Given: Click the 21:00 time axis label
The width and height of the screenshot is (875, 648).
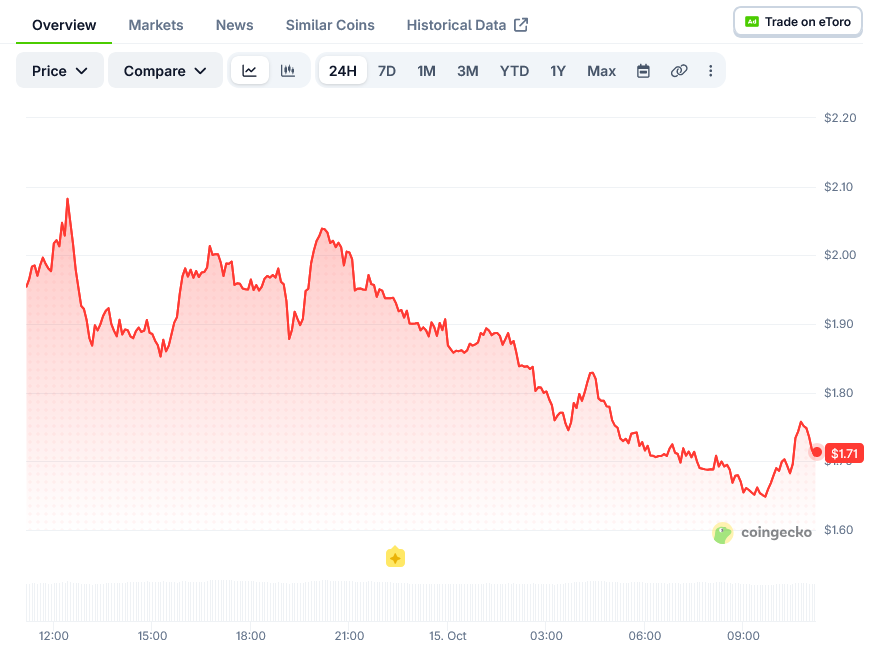Looking at the screenshot, I should click(x=349, y=636).
